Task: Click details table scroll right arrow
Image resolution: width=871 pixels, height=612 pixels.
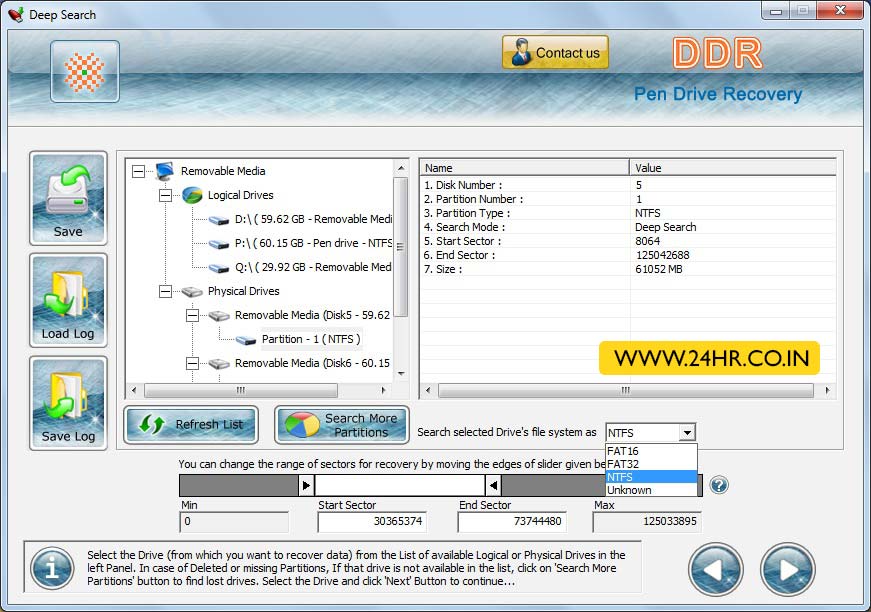Action: tap(827, 390)
